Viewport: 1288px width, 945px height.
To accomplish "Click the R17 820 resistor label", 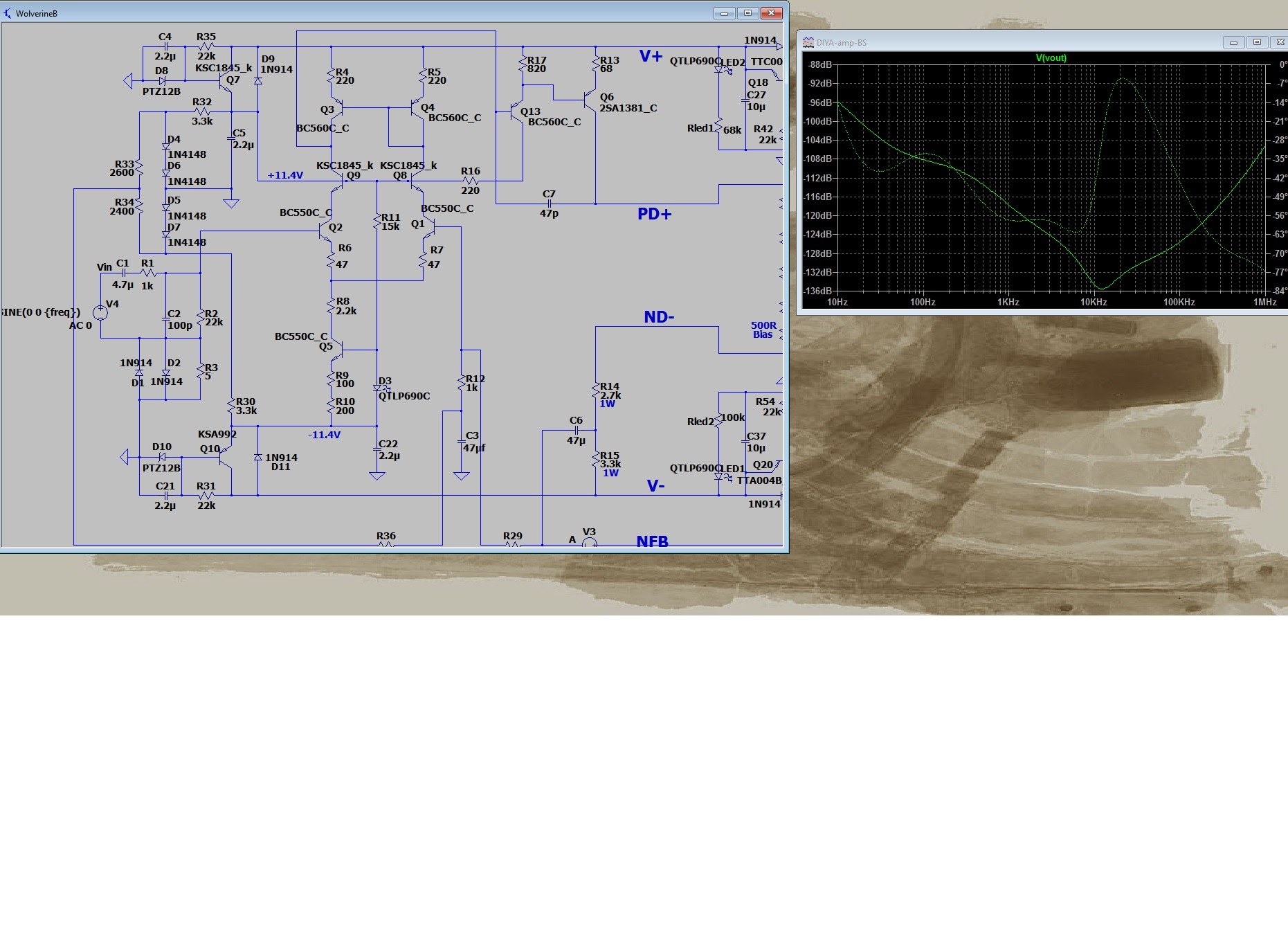I will tap(536, 64).
